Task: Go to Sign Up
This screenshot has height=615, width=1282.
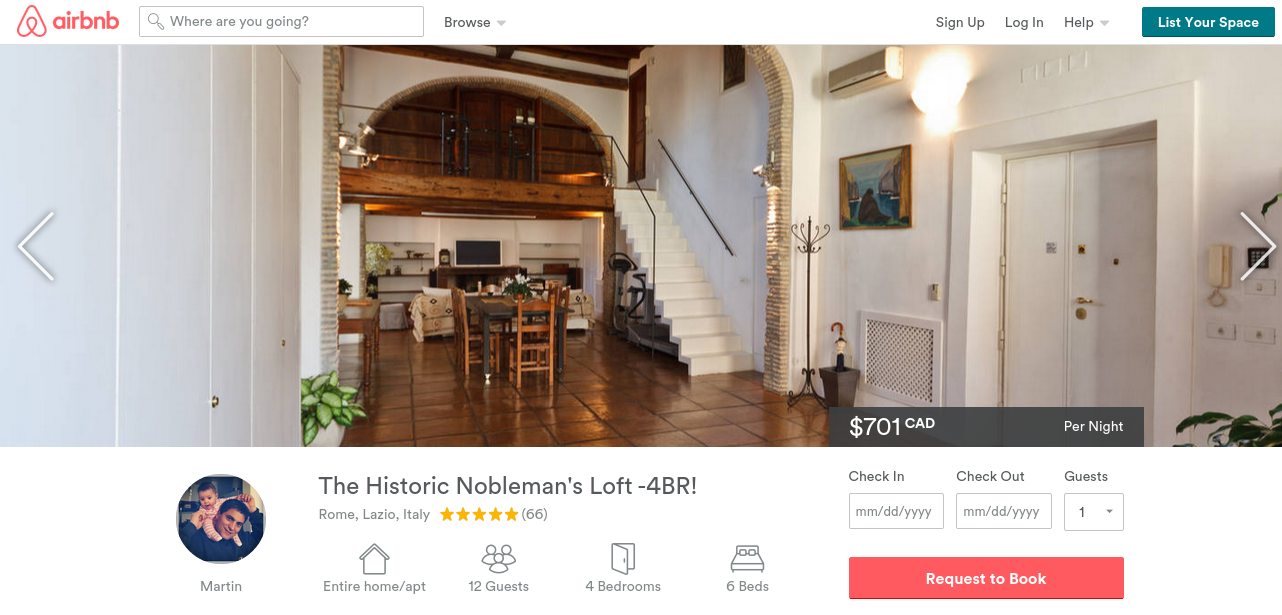Action: tap(960, 22)
